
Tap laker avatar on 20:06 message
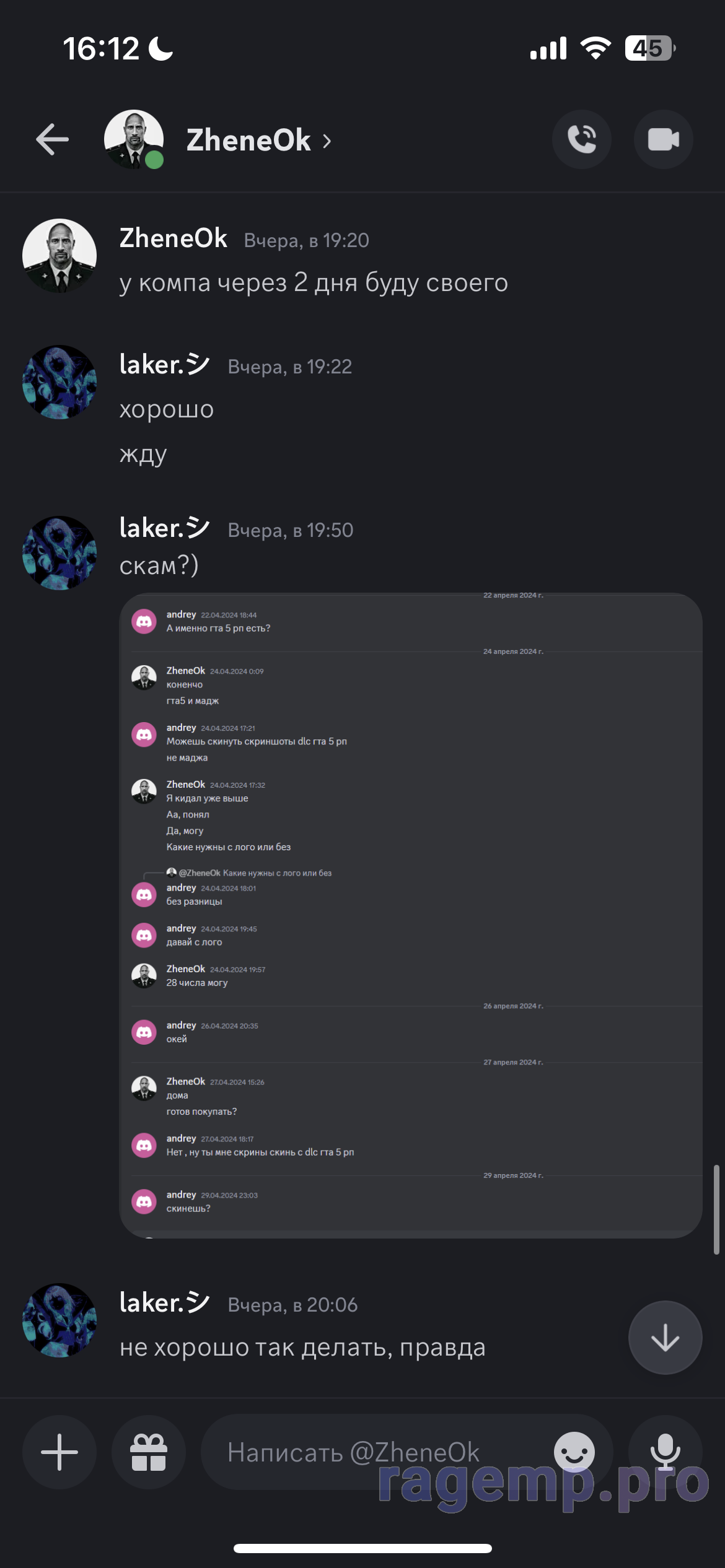tap(59, 1320)
